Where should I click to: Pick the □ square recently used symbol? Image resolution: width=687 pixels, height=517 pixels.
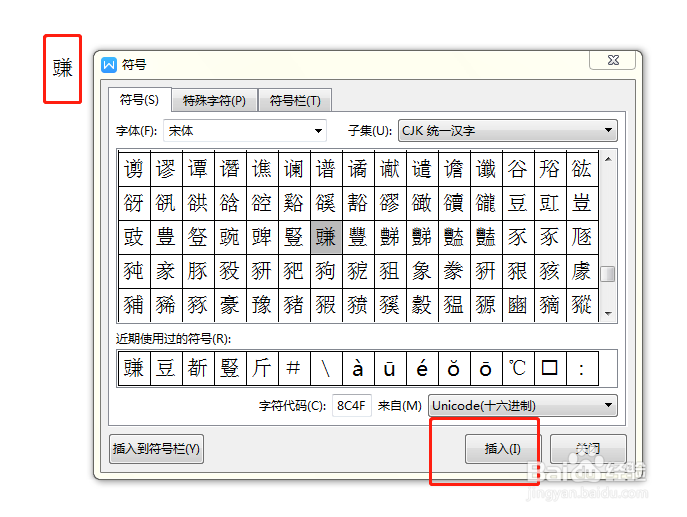coord(550,368)
